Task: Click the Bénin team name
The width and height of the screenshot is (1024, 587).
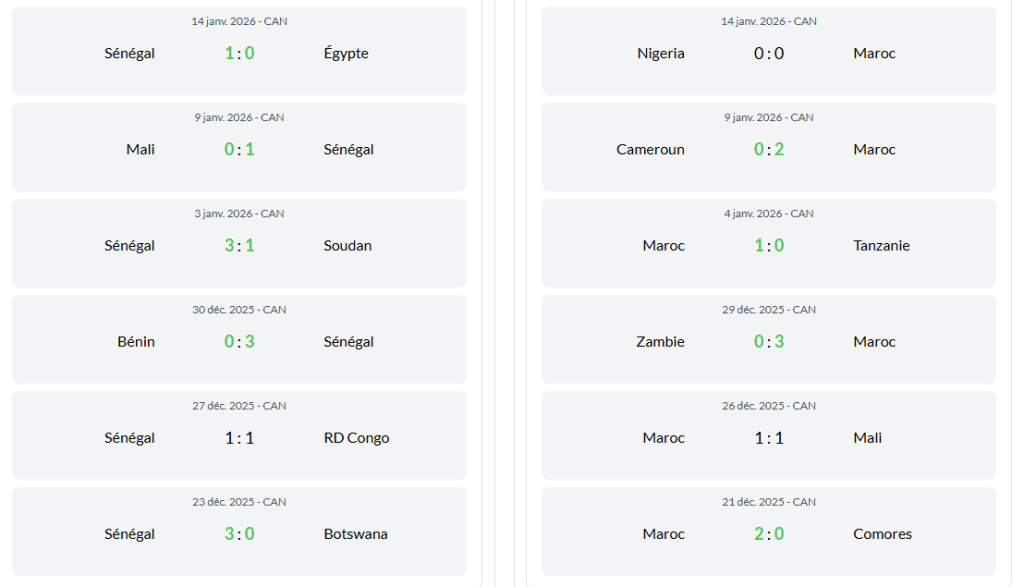Action: (136, 341)
